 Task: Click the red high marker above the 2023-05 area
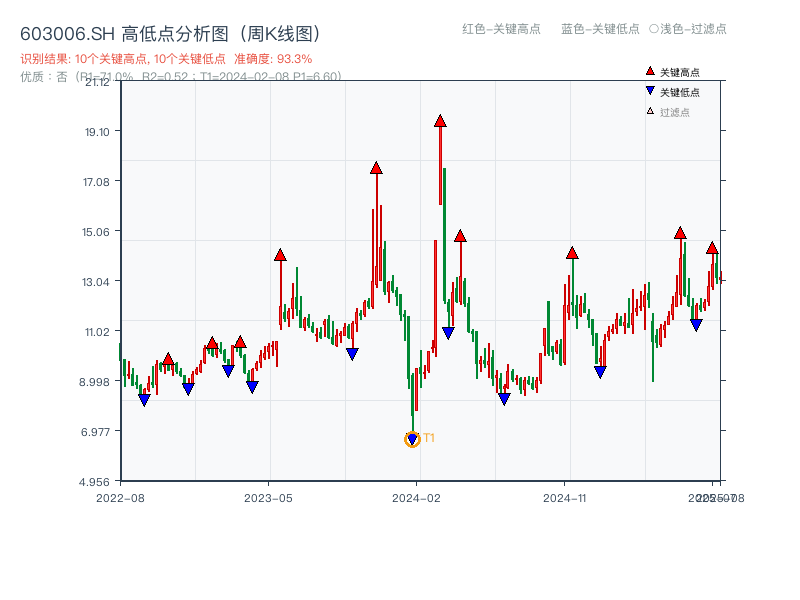[281, 254]
